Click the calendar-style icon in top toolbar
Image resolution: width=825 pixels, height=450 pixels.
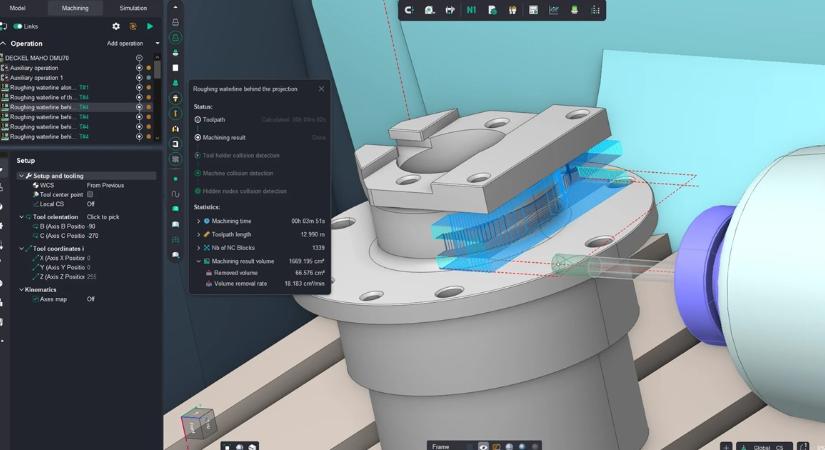click(x=533, y=10)
